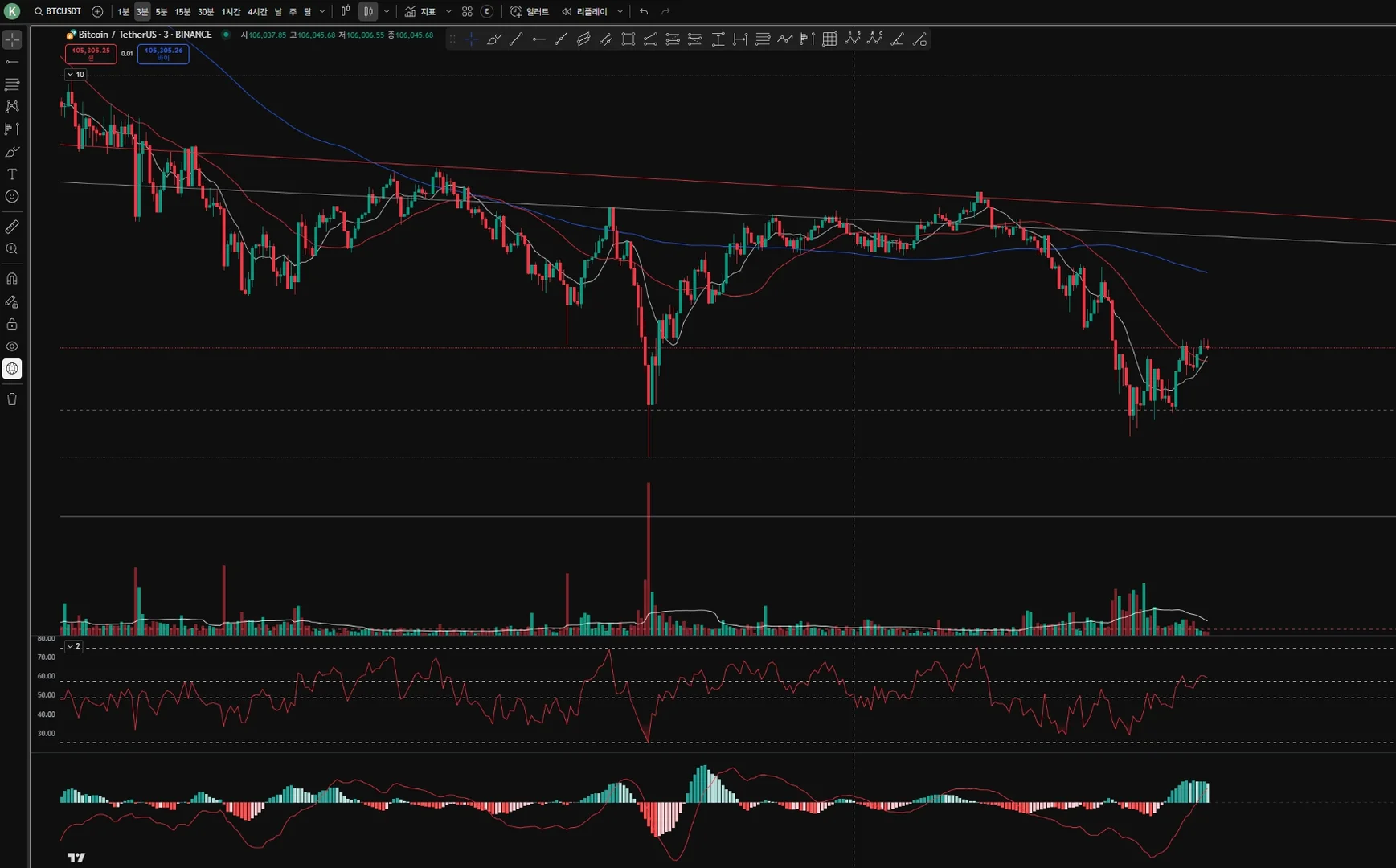The width and height of the screenshot is (1396, 868).
Task: Select the Elliott 1-5 wave tool in favorites toolbar
Action: click(853, 39)
